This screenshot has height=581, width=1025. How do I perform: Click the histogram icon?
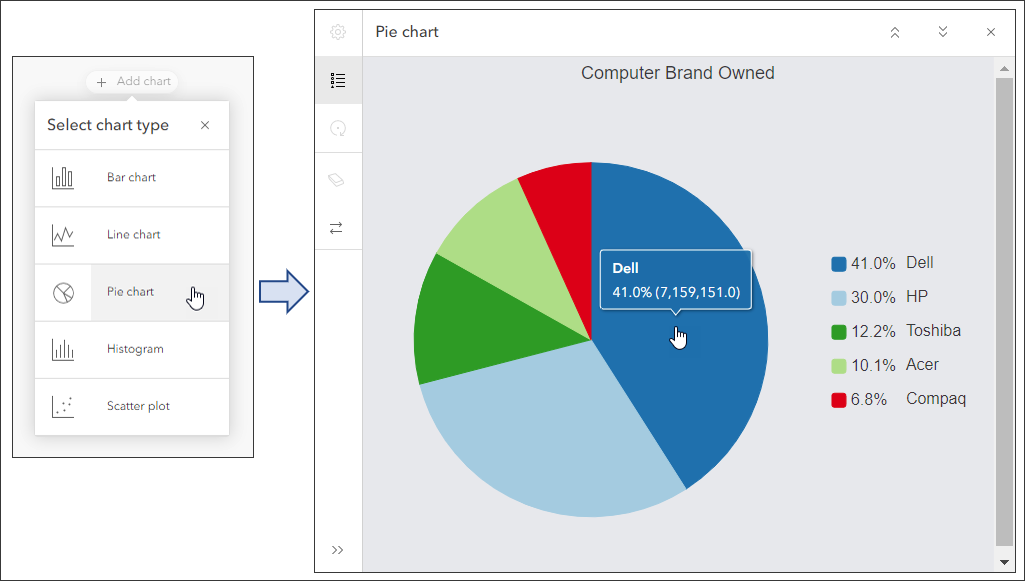63,350
